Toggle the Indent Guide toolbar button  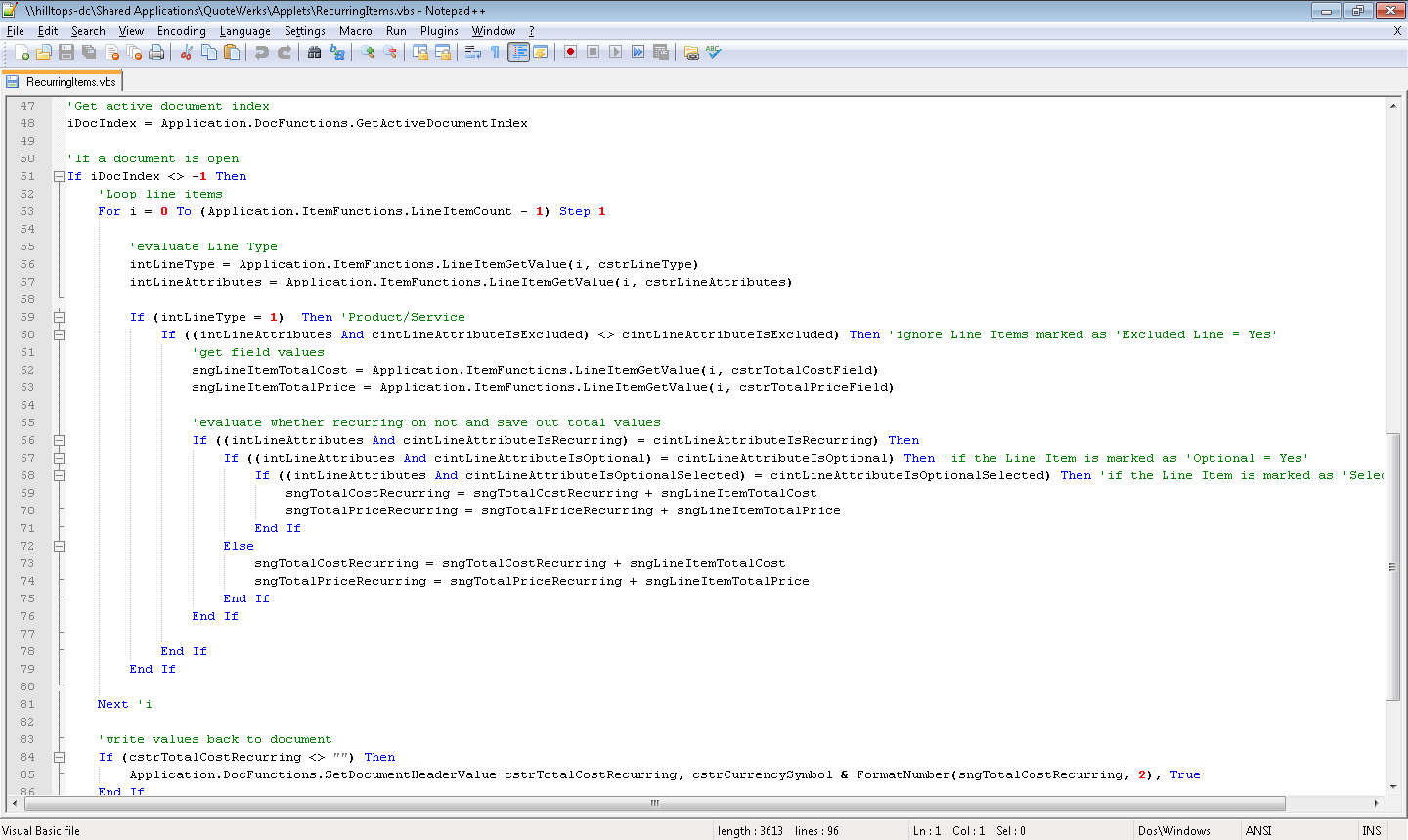(518, 52)
